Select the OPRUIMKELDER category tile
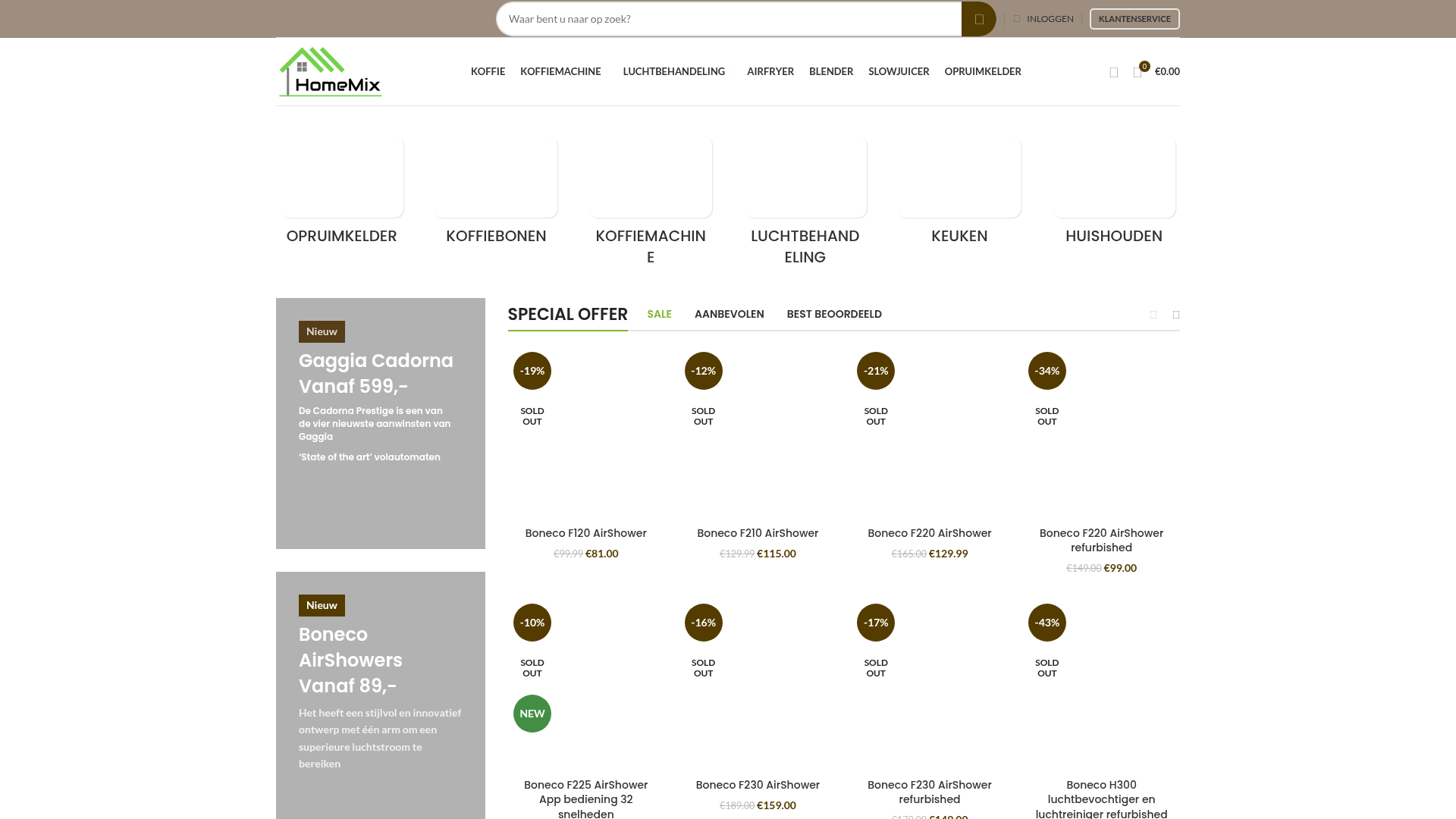Viewport: 1456px width, 819px height. (342, 192)
